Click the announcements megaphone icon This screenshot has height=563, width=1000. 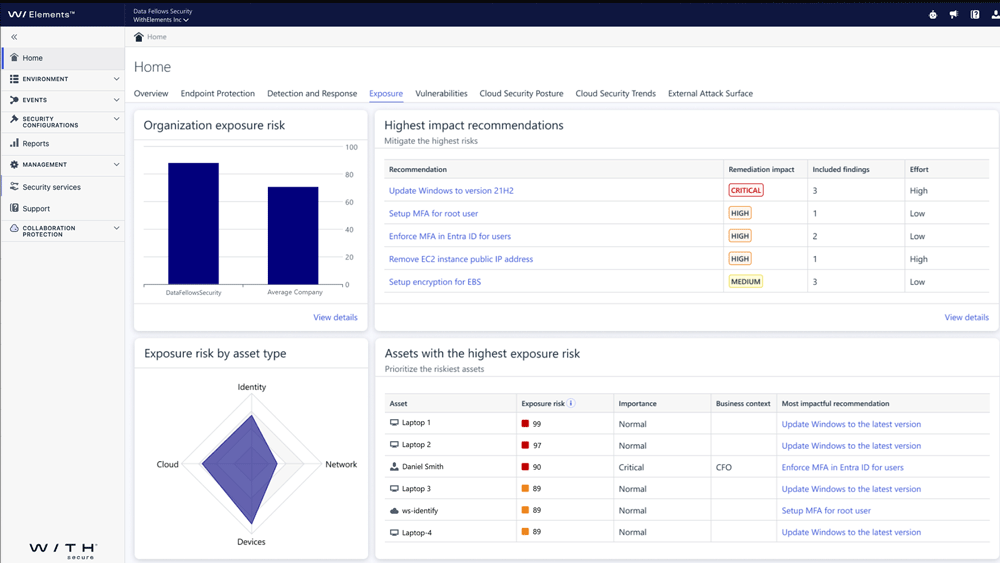click(x=954, y=14)
